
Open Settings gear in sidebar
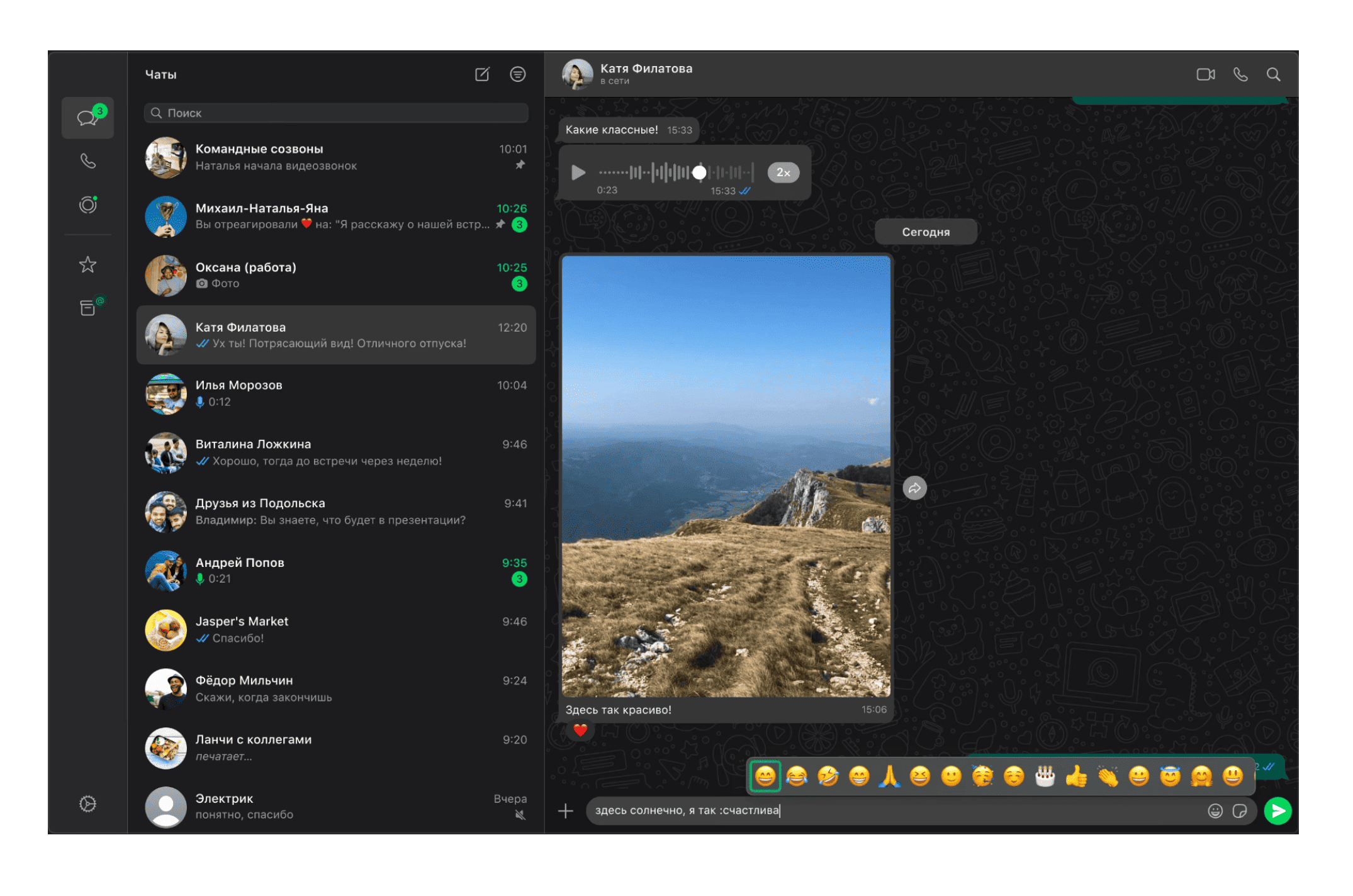coord(87,804)
